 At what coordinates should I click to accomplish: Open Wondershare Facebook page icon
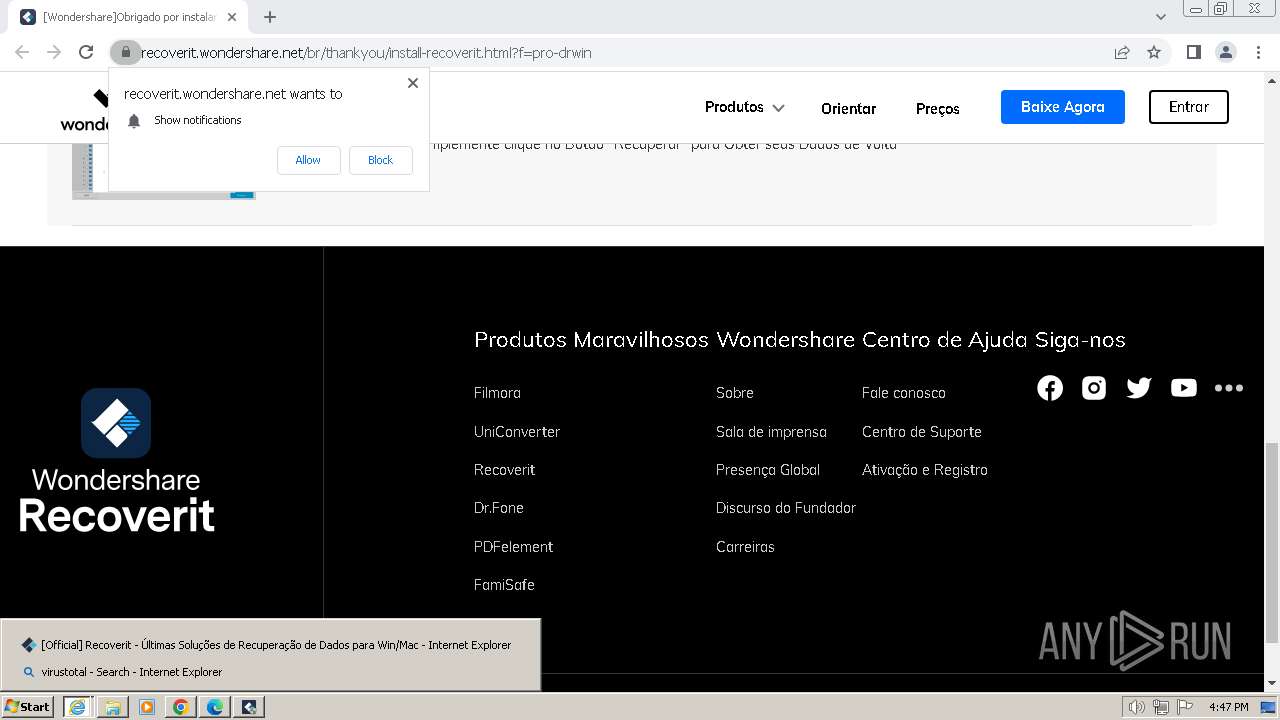1050,388
